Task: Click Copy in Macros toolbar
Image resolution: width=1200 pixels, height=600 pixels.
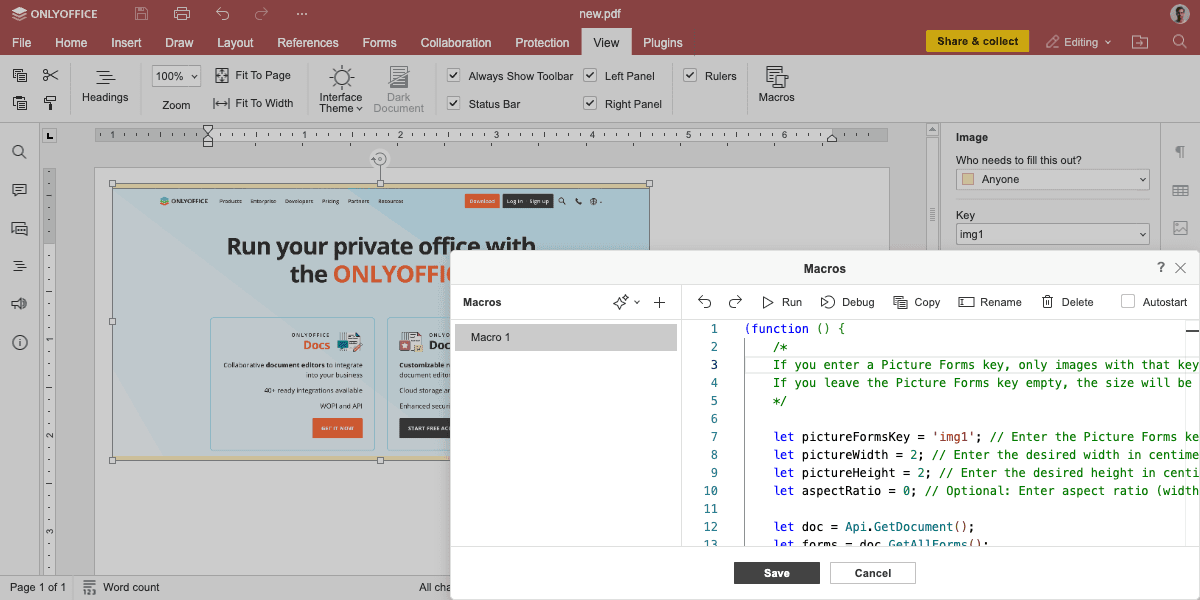Action: [917, 302]
